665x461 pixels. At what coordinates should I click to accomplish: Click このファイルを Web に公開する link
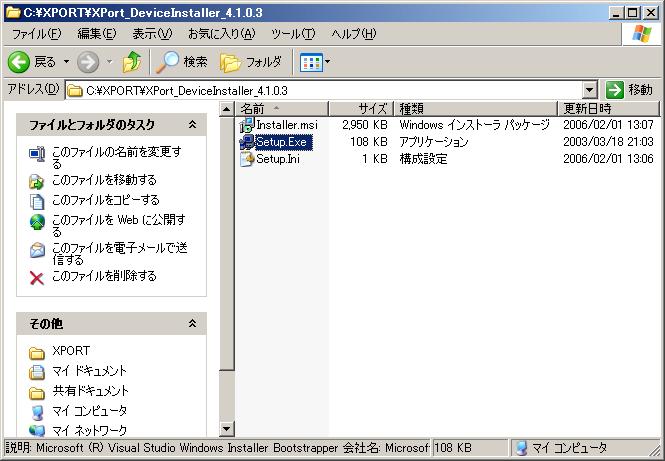pyautogui.click(x=119, y=225)
